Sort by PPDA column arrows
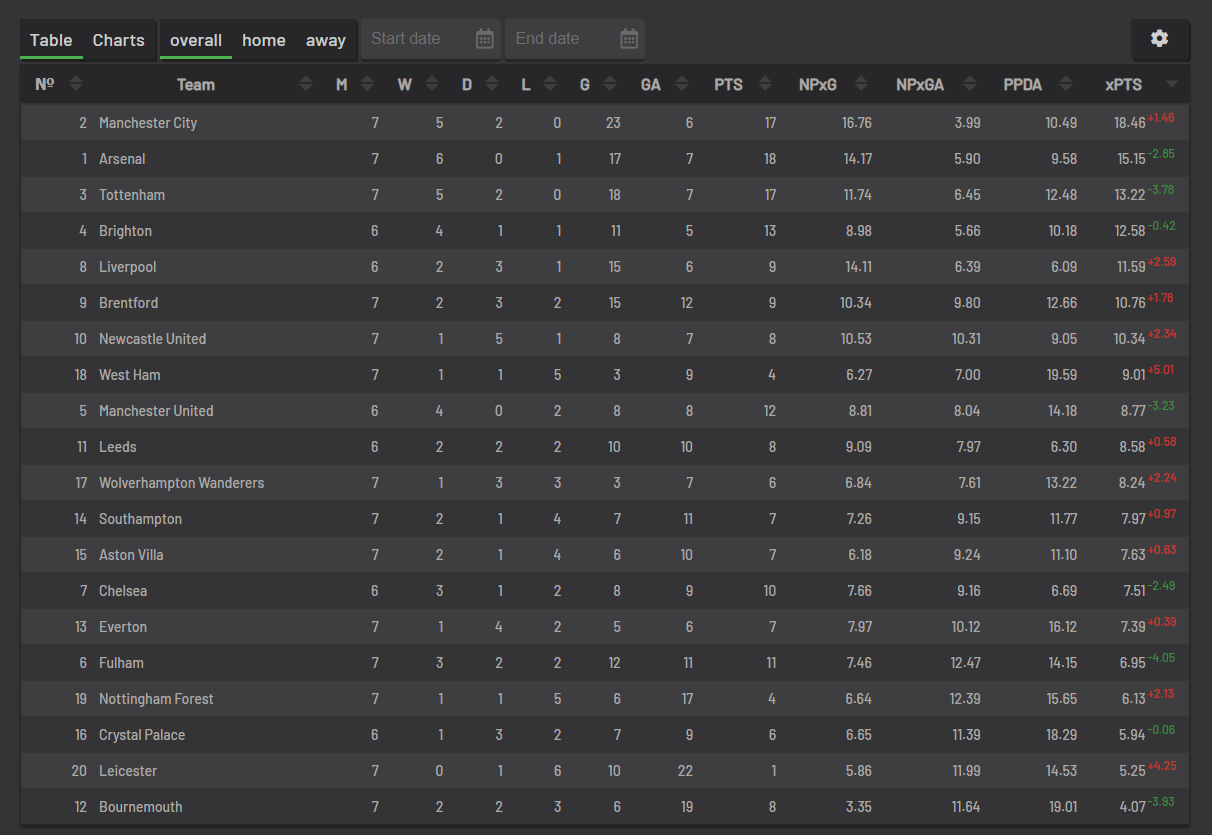This screenshot has width=1212, height=835. coord(1066,84)
